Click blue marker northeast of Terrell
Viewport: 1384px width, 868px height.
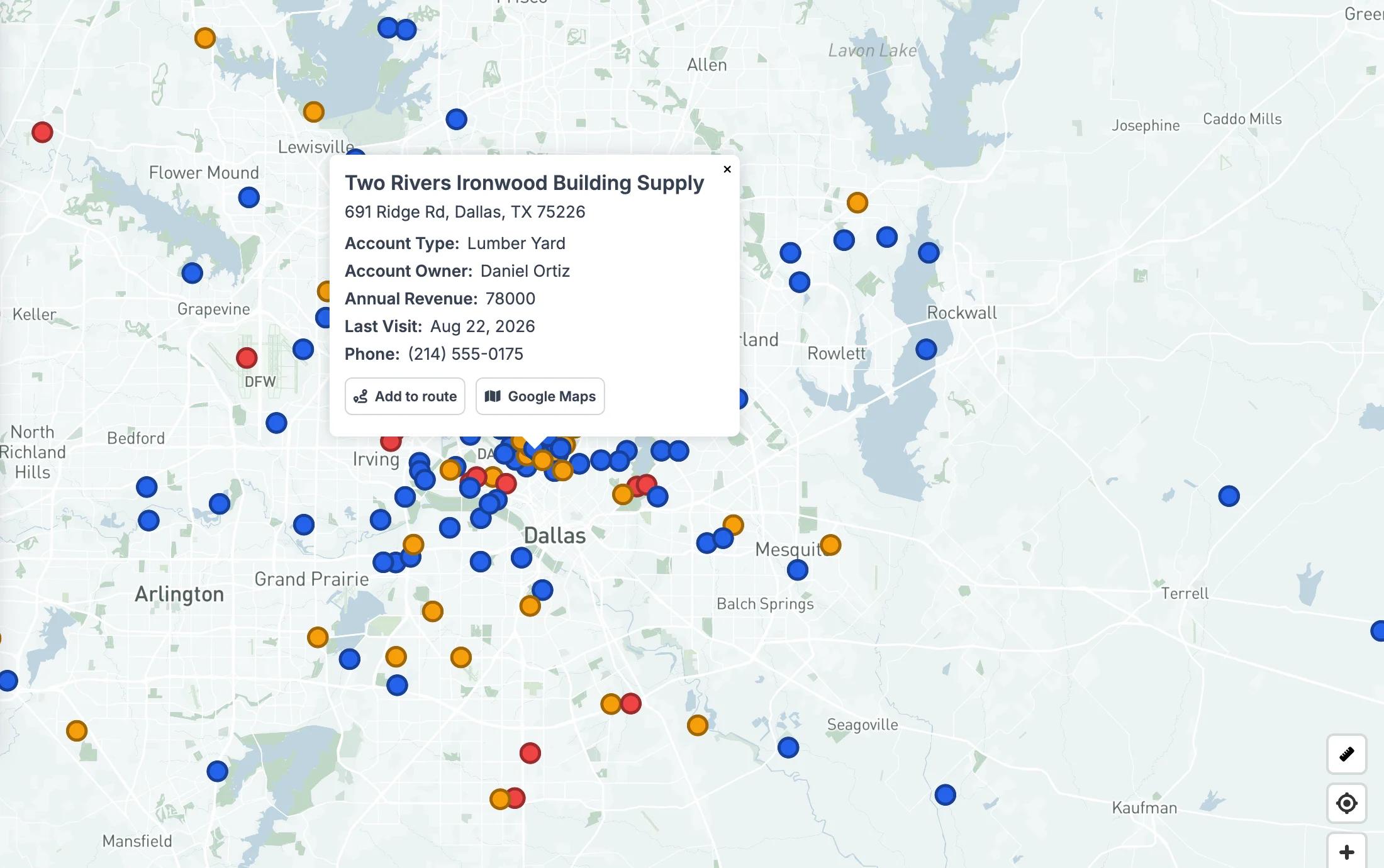tap(1229, 496)
